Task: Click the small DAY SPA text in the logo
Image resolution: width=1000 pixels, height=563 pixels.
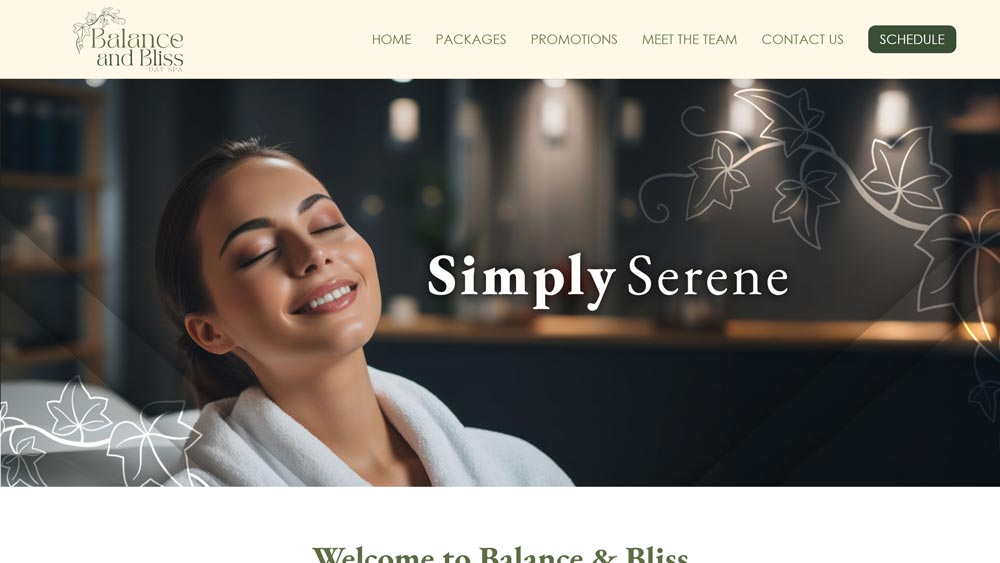Action: [165, 69]
